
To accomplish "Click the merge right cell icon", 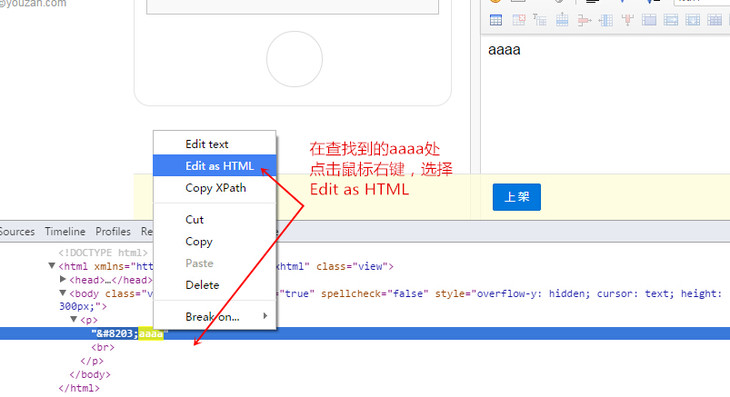I will 671,20.
